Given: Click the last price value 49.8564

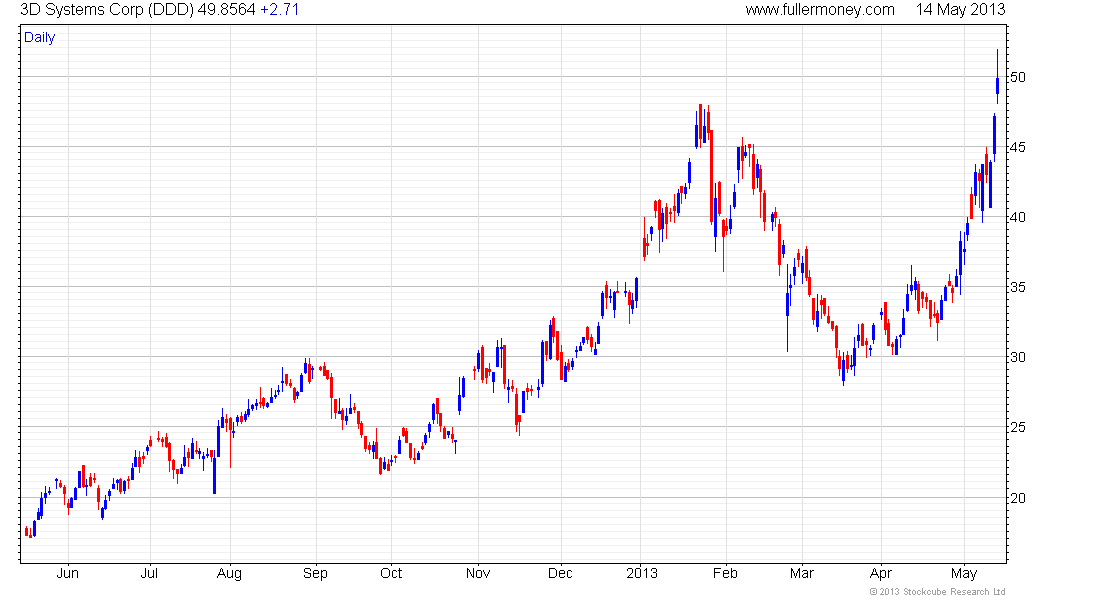Looking at the screenshot, I should [227, 10].
